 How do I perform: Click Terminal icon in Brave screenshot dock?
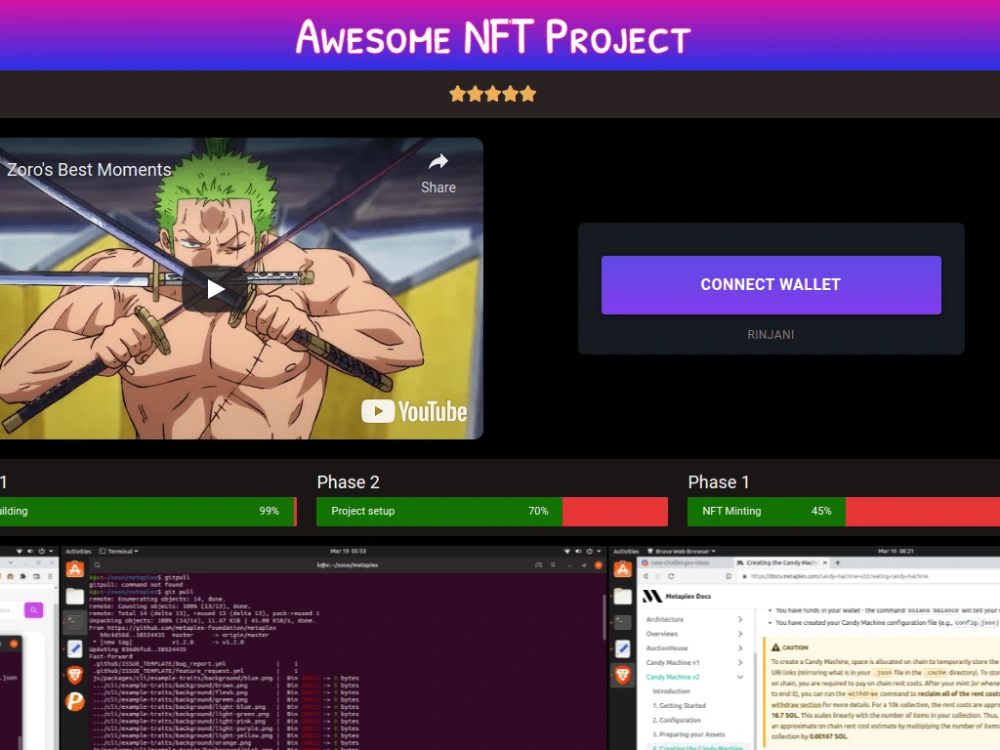622,622
